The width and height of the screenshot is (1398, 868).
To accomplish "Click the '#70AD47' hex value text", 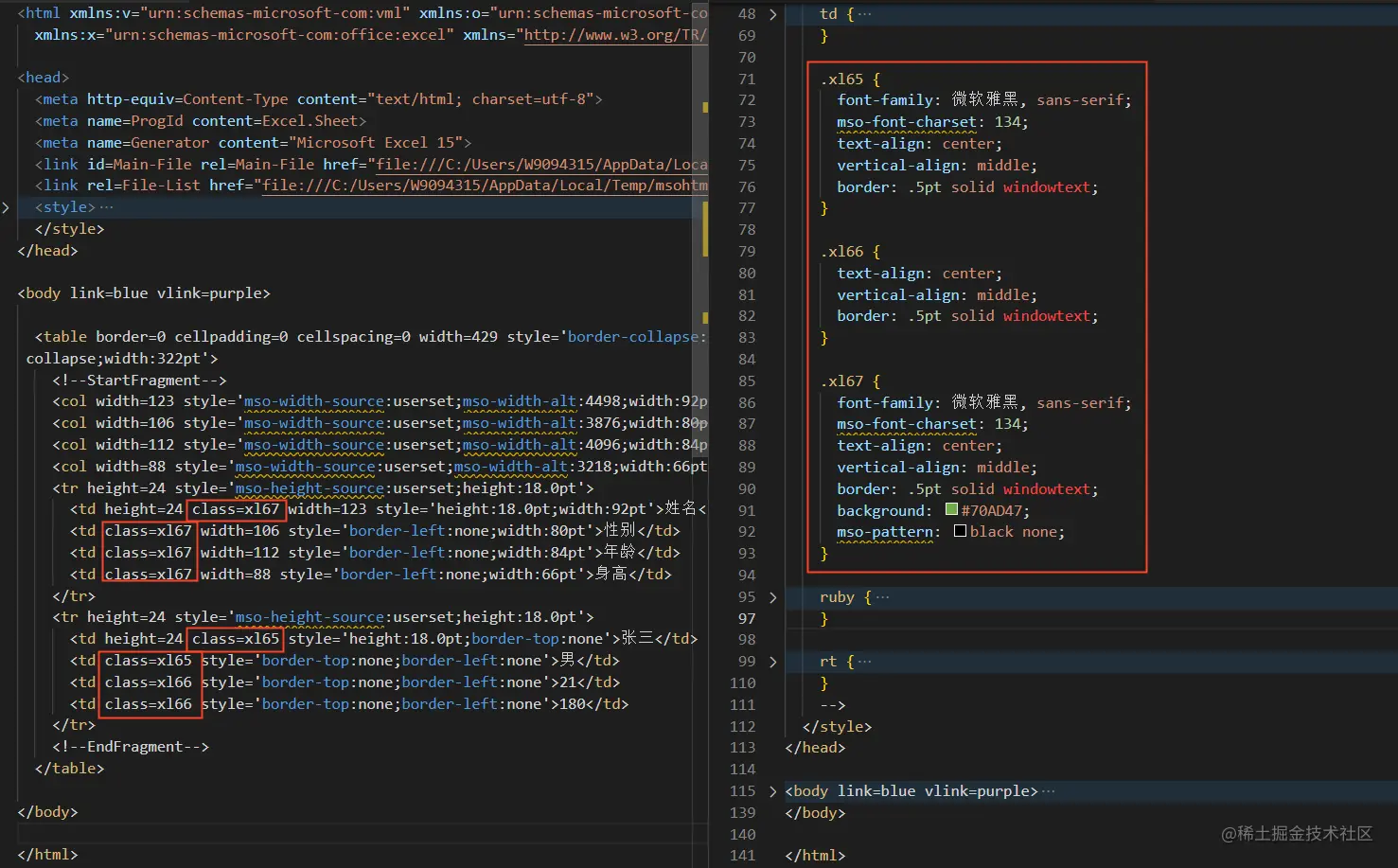I will point(991,511).
